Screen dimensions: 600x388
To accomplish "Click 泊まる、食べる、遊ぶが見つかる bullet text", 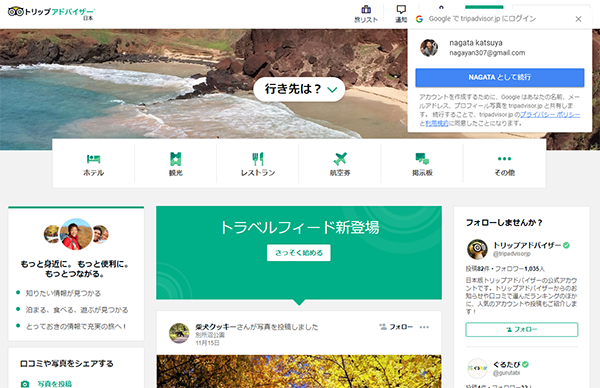I will point(77,310).
